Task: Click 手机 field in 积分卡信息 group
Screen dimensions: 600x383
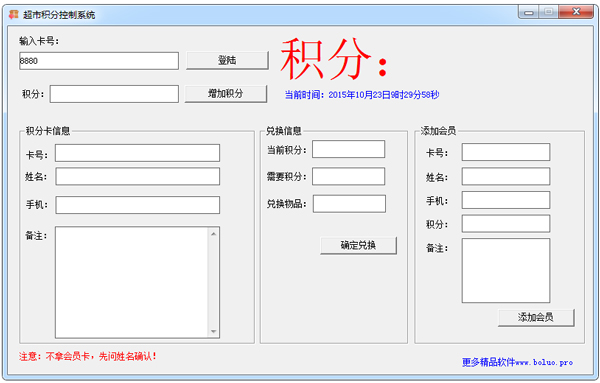Action: tap(137, 205)
